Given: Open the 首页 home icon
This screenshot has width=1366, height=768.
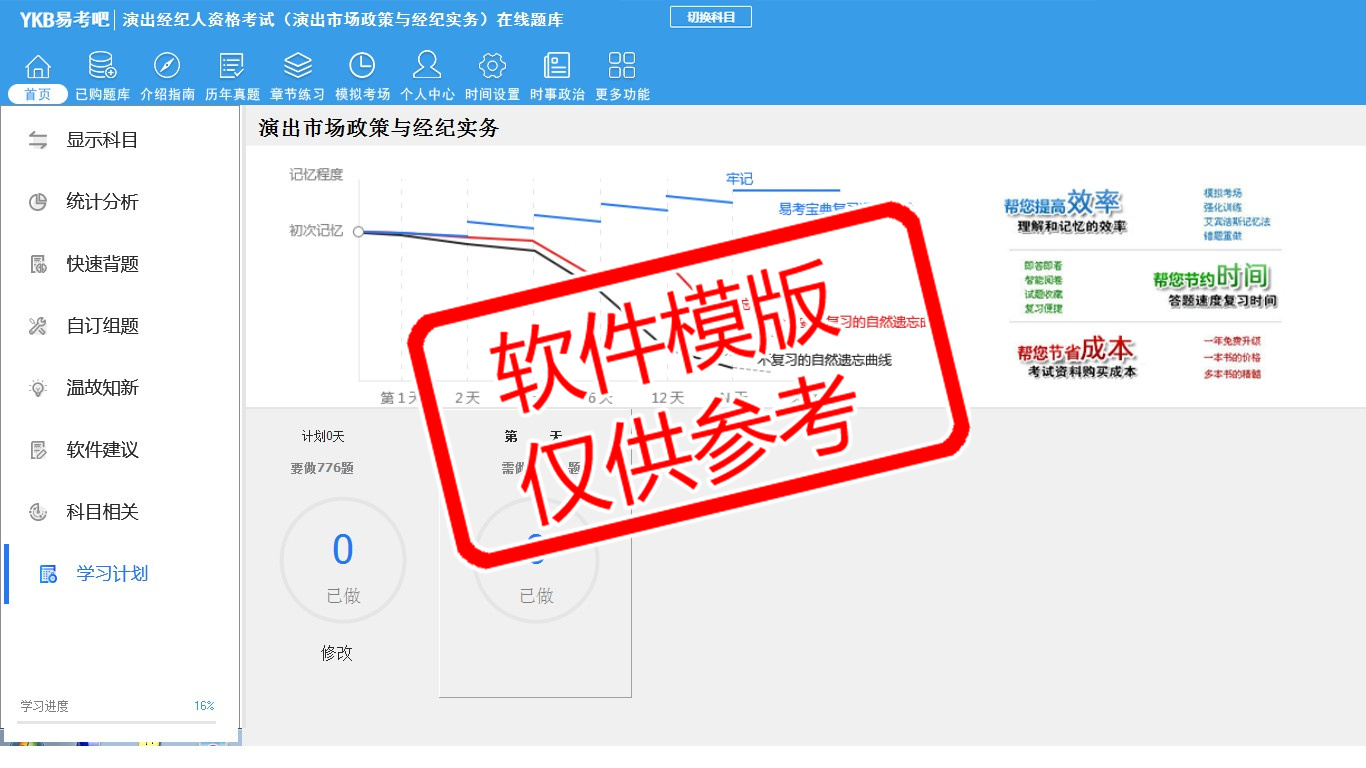Looking at the screenshot, I should click(38, 66).
